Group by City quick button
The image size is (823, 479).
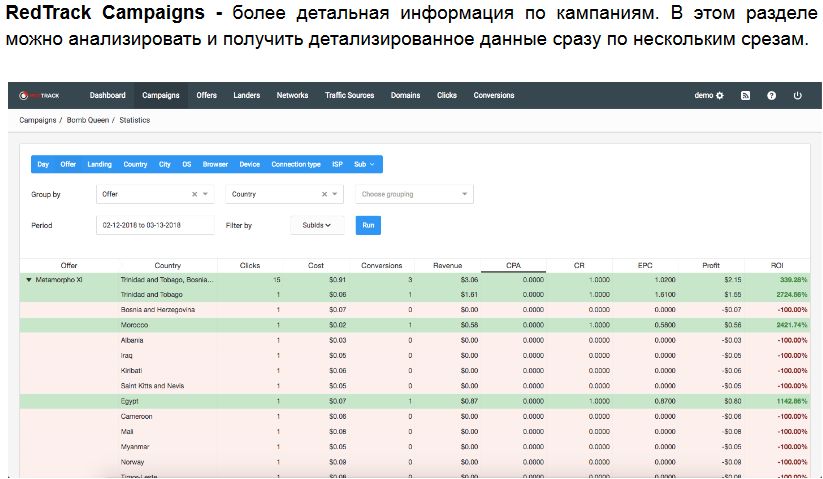pyautogui.click(x=165, y=164)
